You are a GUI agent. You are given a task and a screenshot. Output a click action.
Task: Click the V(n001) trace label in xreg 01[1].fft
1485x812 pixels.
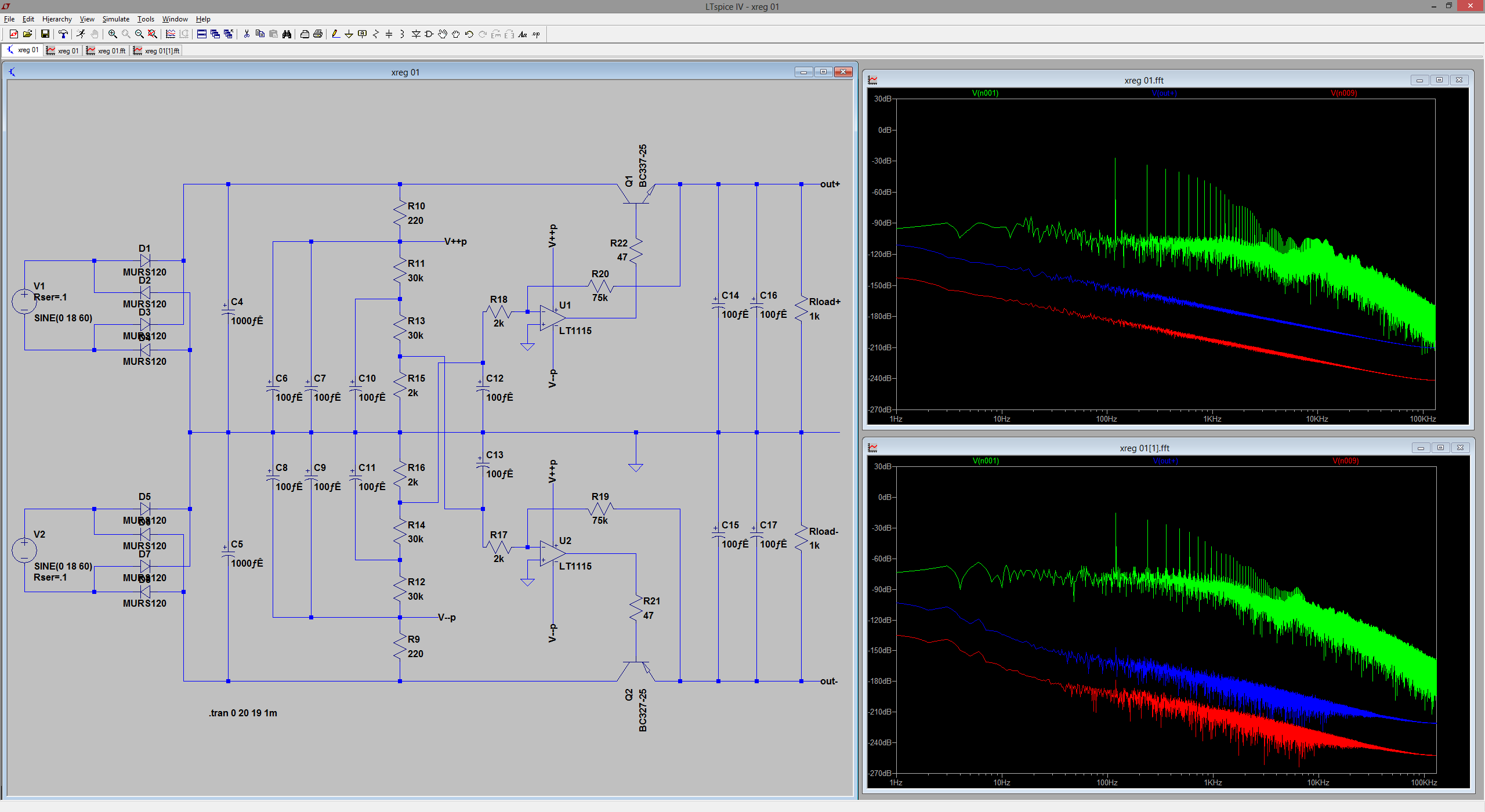pyautogui.click(x=986, y=461)
